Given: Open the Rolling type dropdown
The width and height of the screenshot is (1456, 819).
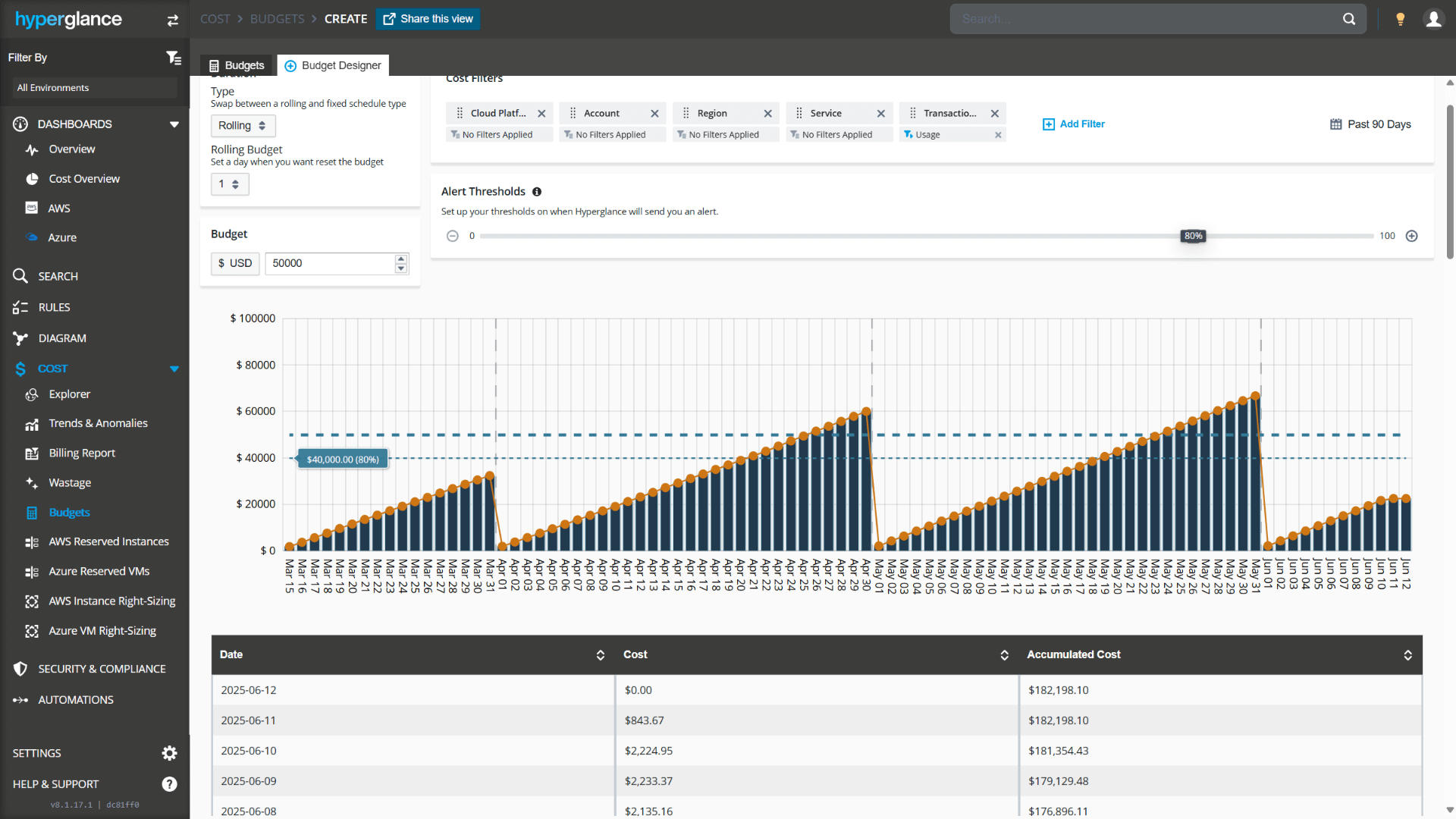Looking at the screenshot, I should [243, 126].
